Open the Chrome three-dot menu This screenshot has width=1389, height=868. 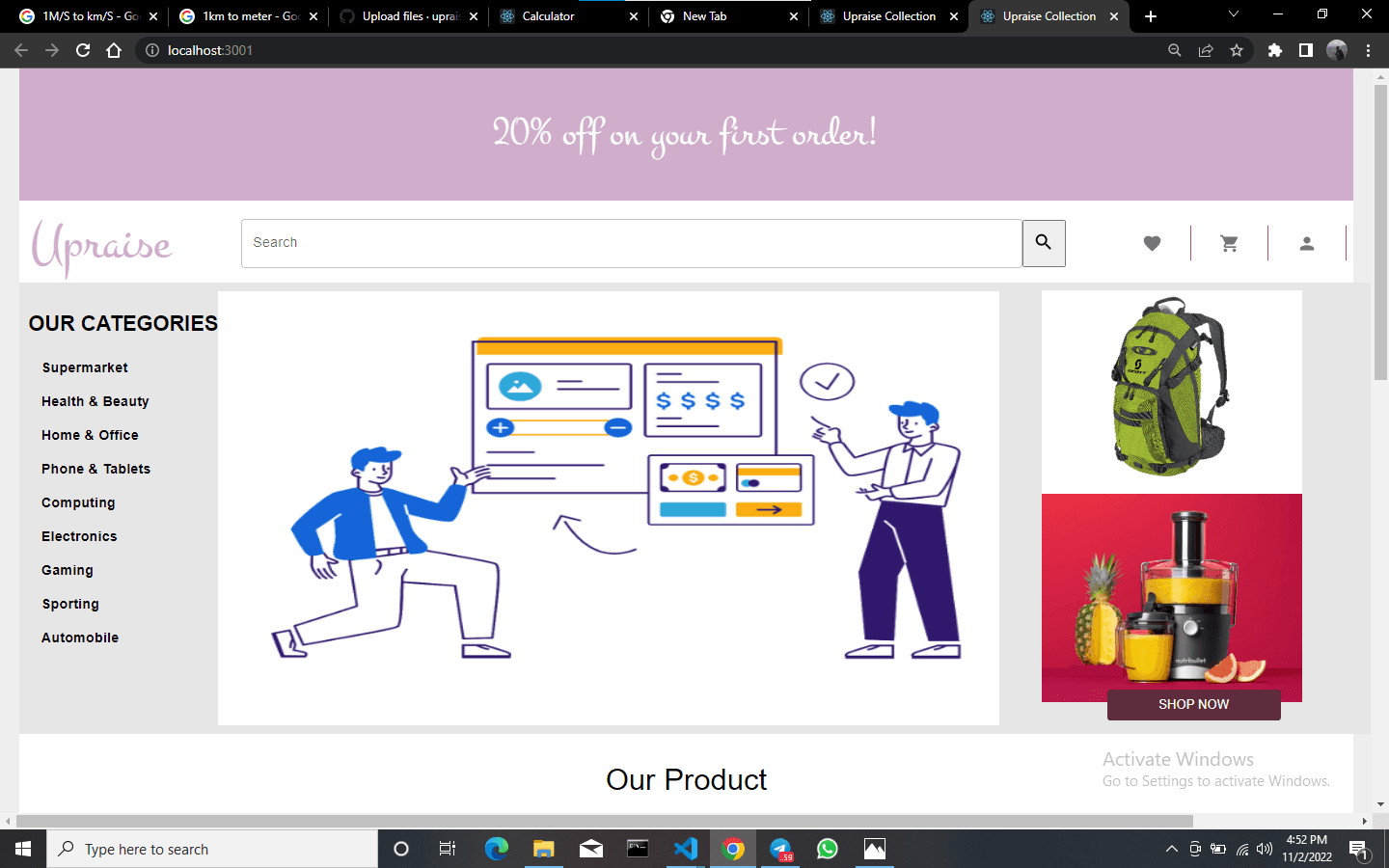point(1369,49)
